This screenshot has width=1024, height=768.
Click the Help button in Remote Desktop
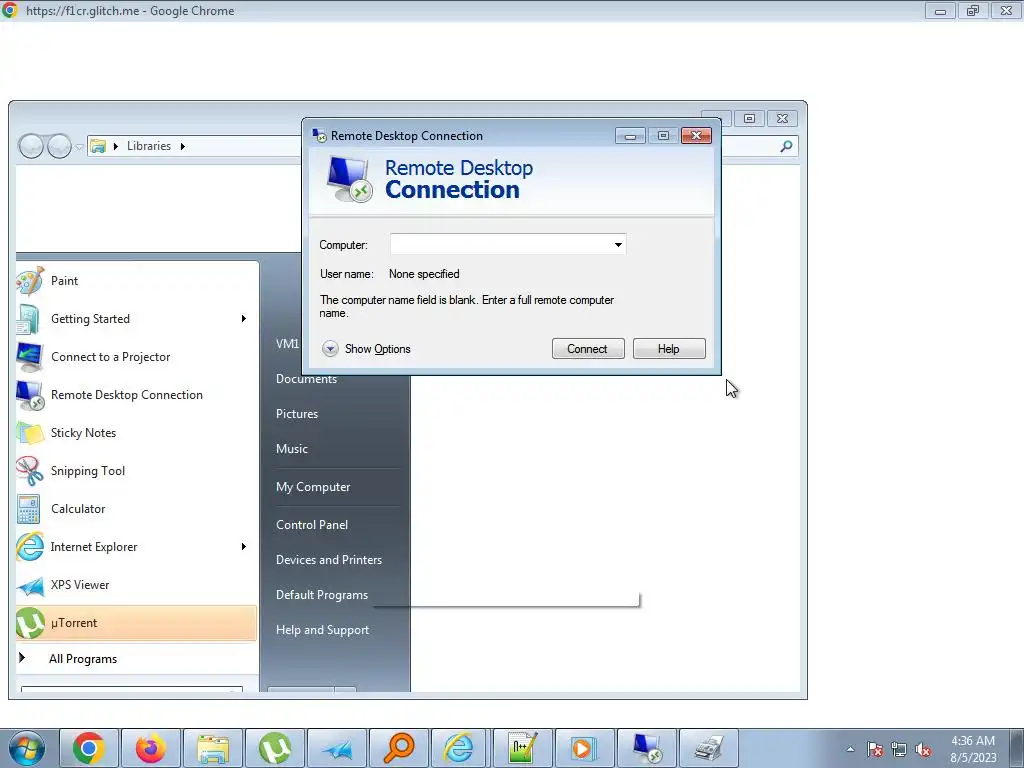pos(669,349)
